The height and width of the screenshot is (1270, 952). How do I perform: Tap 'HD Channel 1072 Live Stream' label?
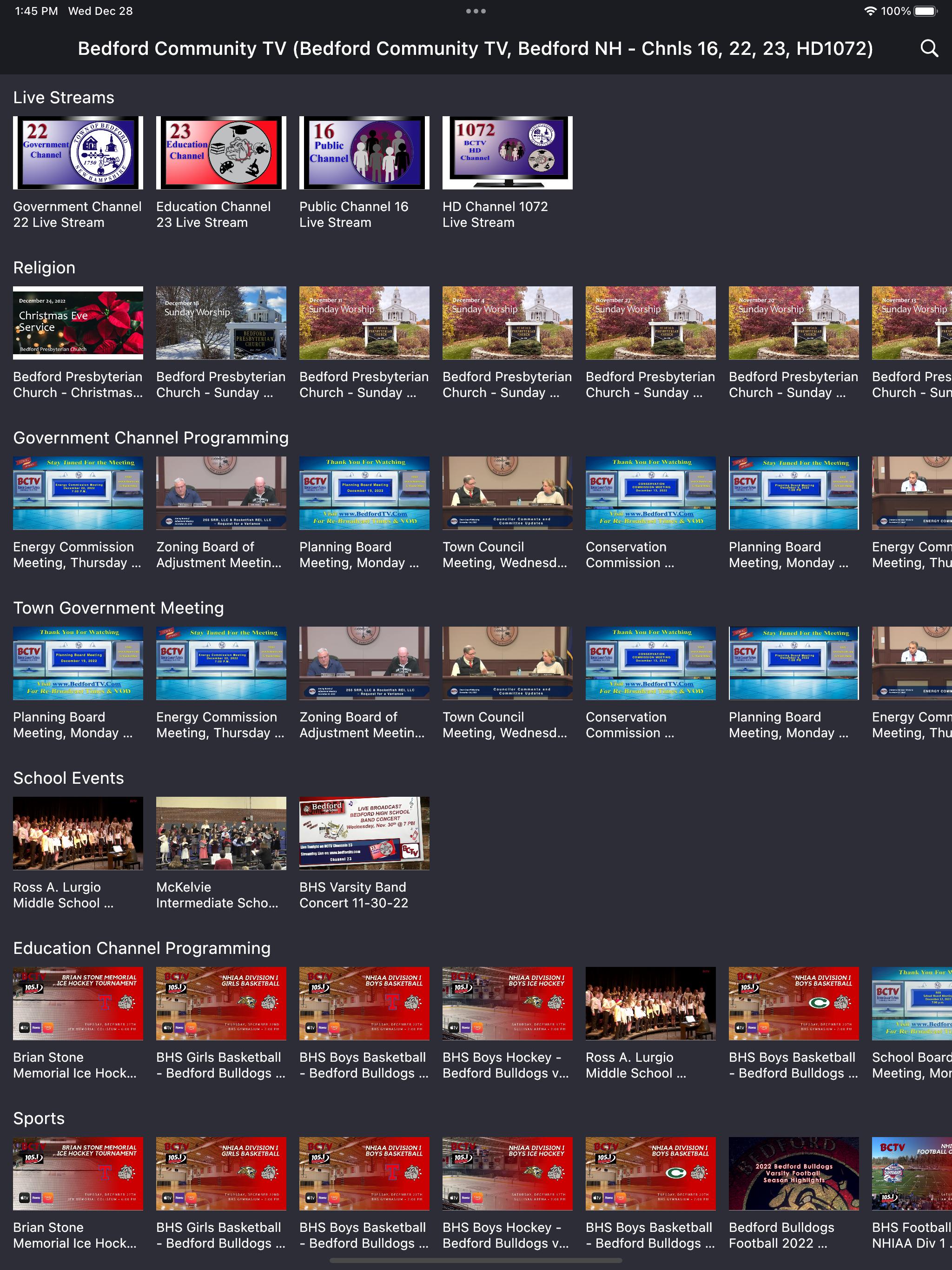pyautogui.click(x=495, y=214)
